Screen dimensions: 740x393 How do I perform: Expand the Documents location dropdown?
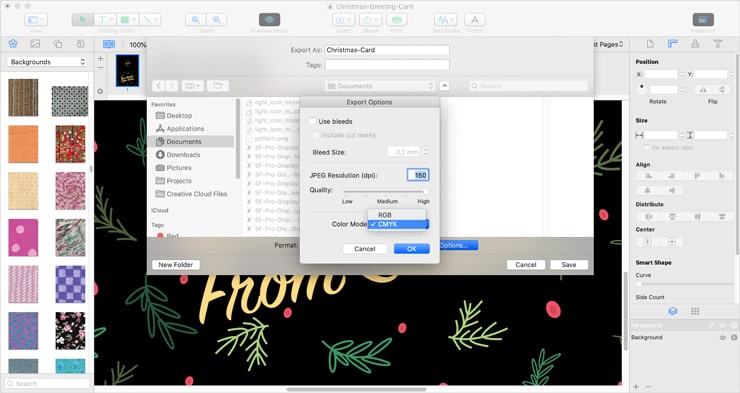379,86
